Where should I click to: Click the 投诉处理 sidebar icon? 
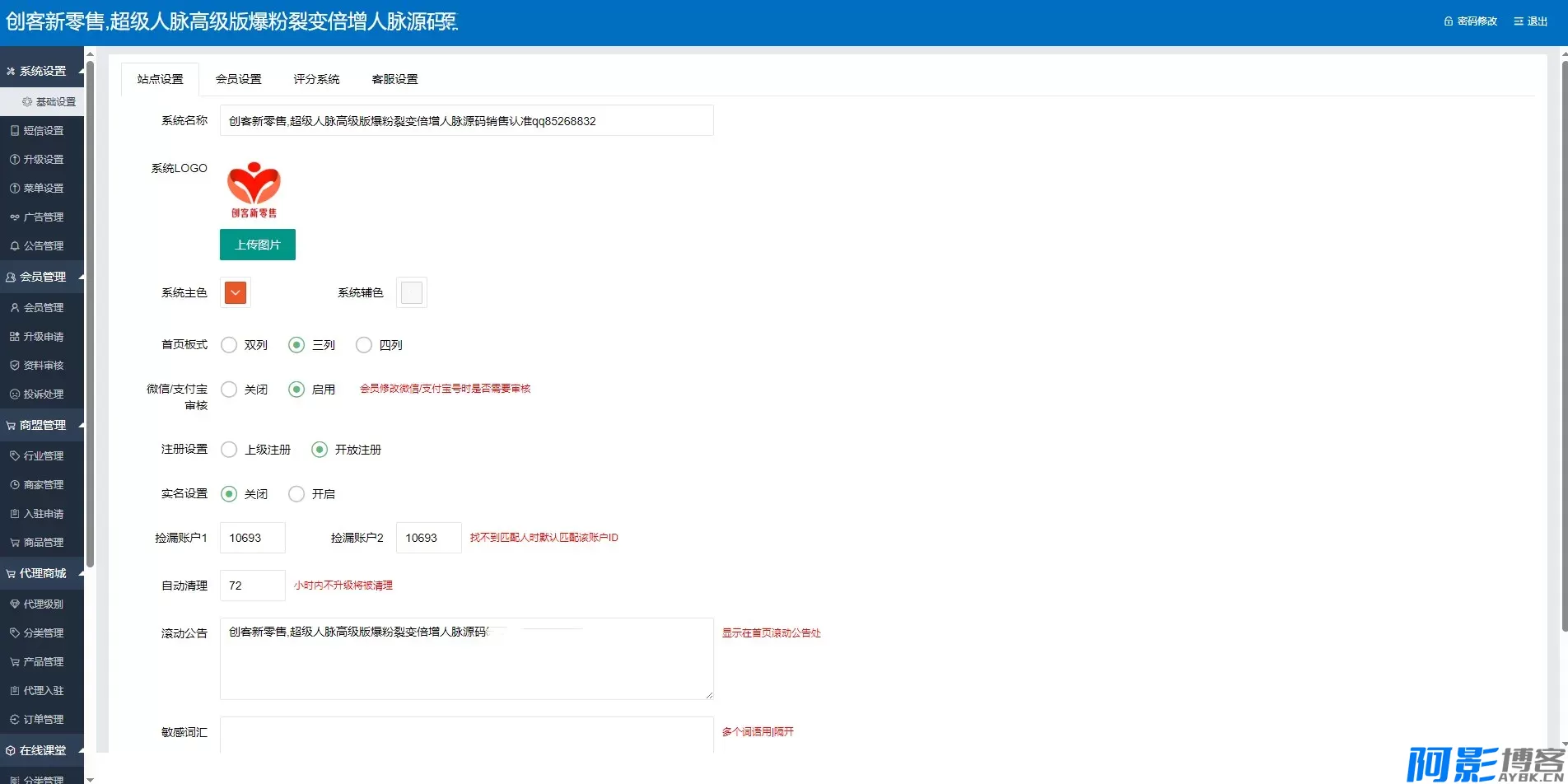15,394
